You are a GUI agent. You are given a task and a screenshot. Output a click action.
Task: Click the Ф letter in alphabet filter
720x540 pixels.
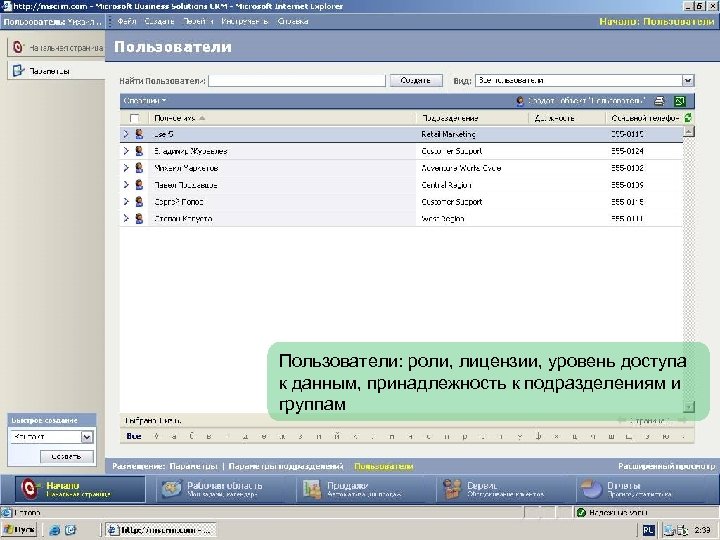[x=538, y=436]
